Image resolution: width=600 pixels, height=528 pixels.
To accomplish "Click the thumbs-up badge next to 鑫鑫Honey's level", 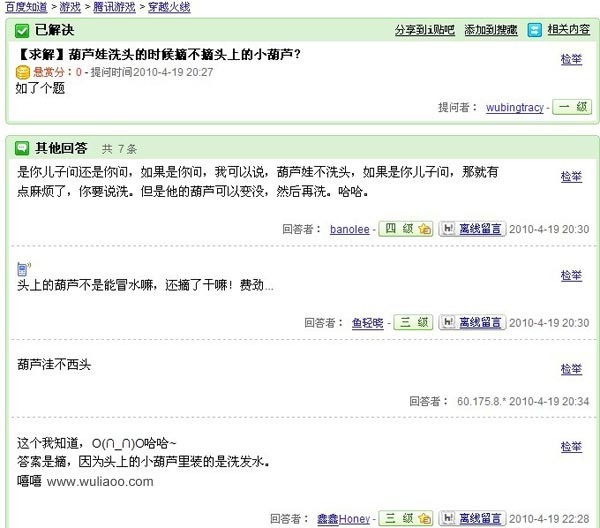I will pos(425,518).
